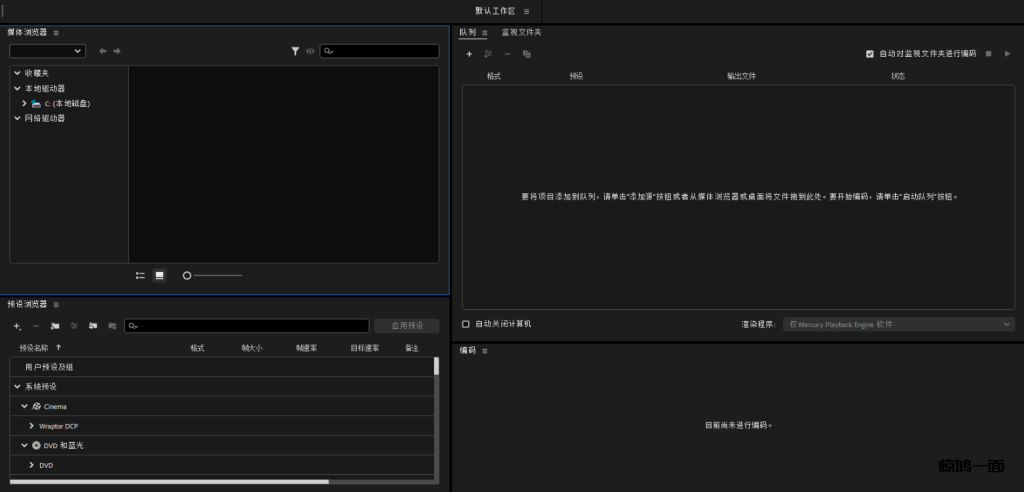This screenshot has height=492, width=1024.
Task: Open the 默认工作区 workspace menu
Action: [x=526, y=11]
